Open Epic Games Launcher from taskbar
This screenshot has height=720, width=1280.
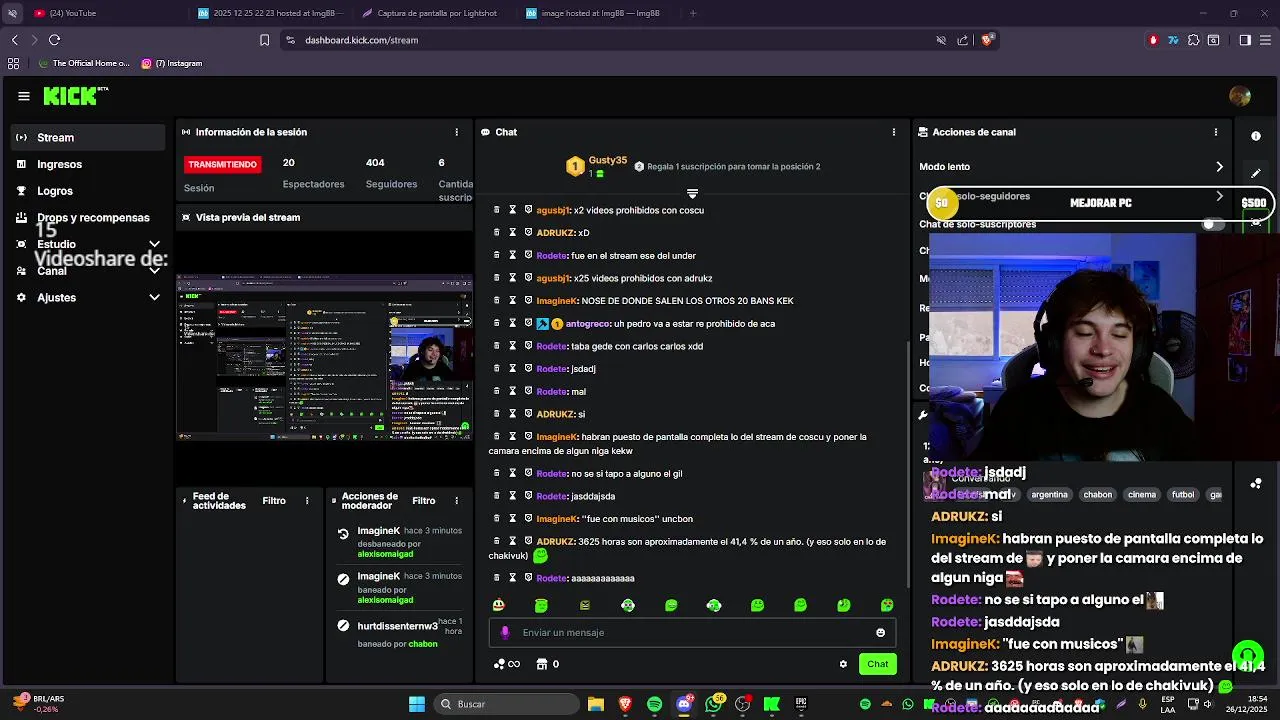click(800, 704)
